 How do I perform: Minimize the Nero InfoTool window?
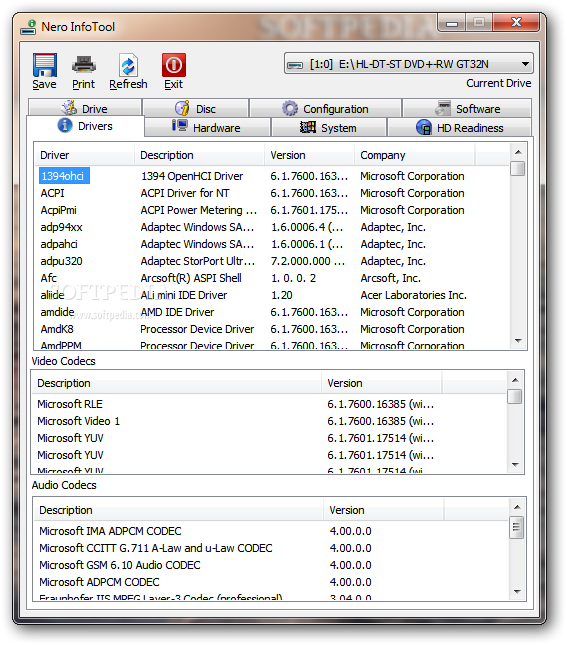tap(452, 23)
